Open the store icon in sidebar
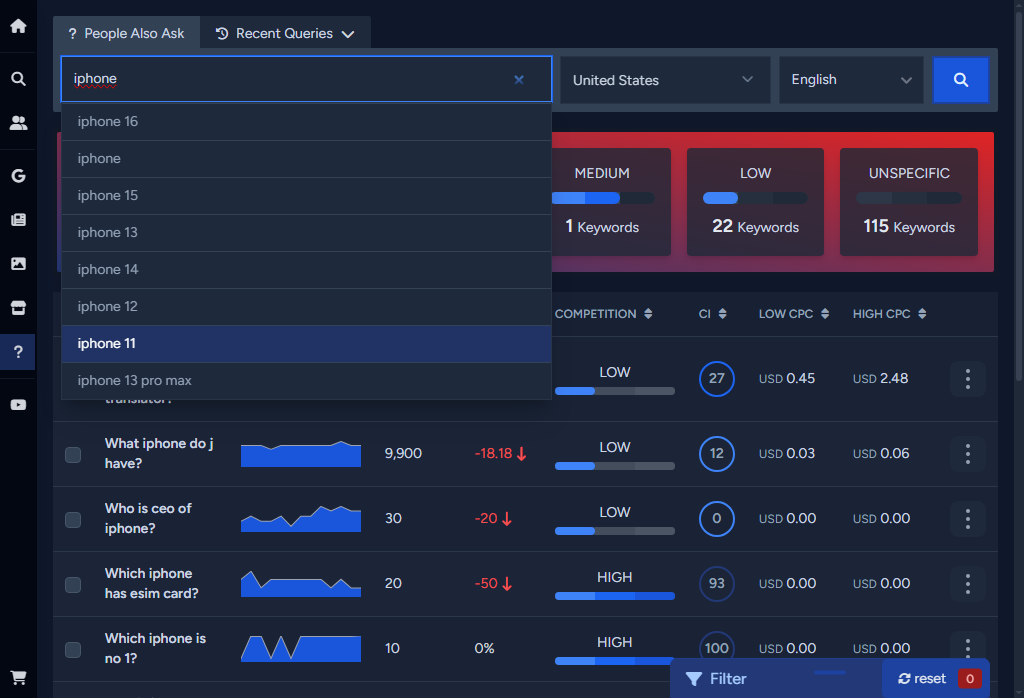The image size is (1024, 698). [18, 308]
